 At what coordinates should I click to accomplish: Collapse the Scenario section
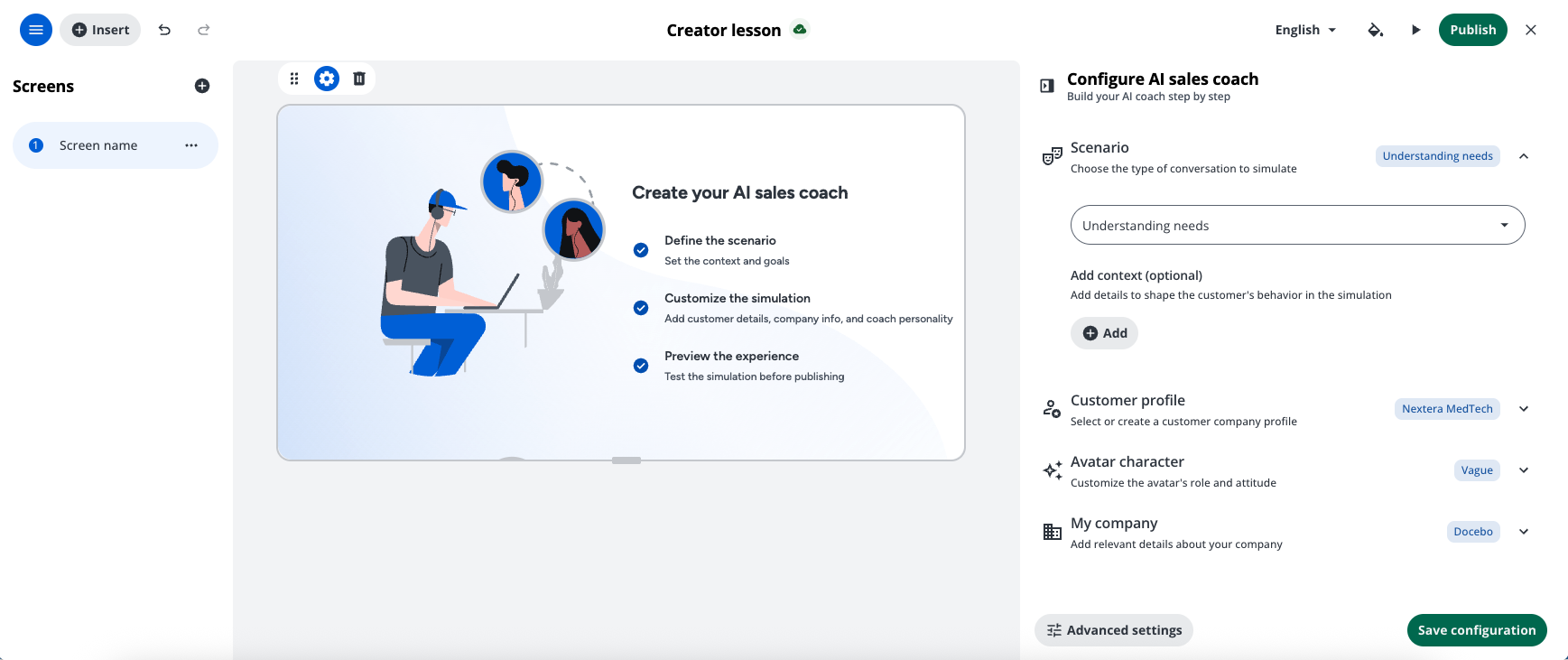click(x=1524, y=156)
